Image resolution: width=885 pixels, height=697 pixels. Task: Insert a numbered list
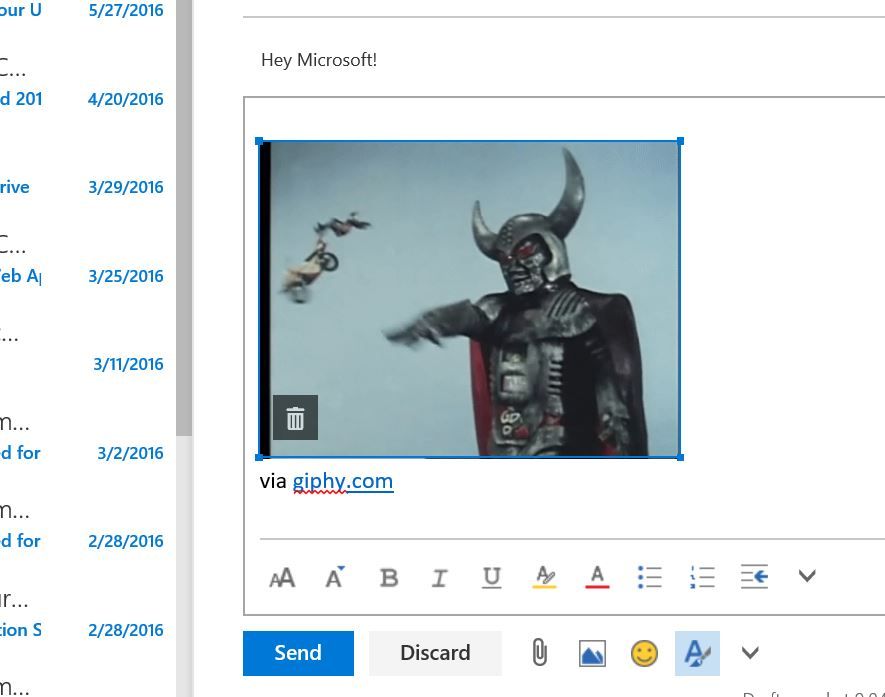pyautogui.click(x=702, y=577)
